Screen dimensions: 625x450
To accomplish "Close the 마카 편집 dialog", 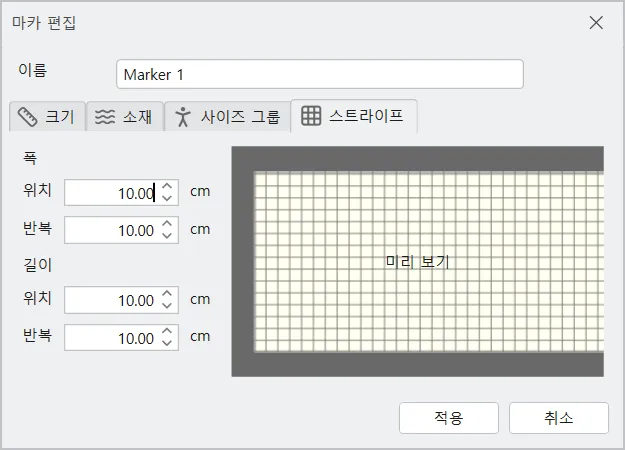I will click(596, 23).
